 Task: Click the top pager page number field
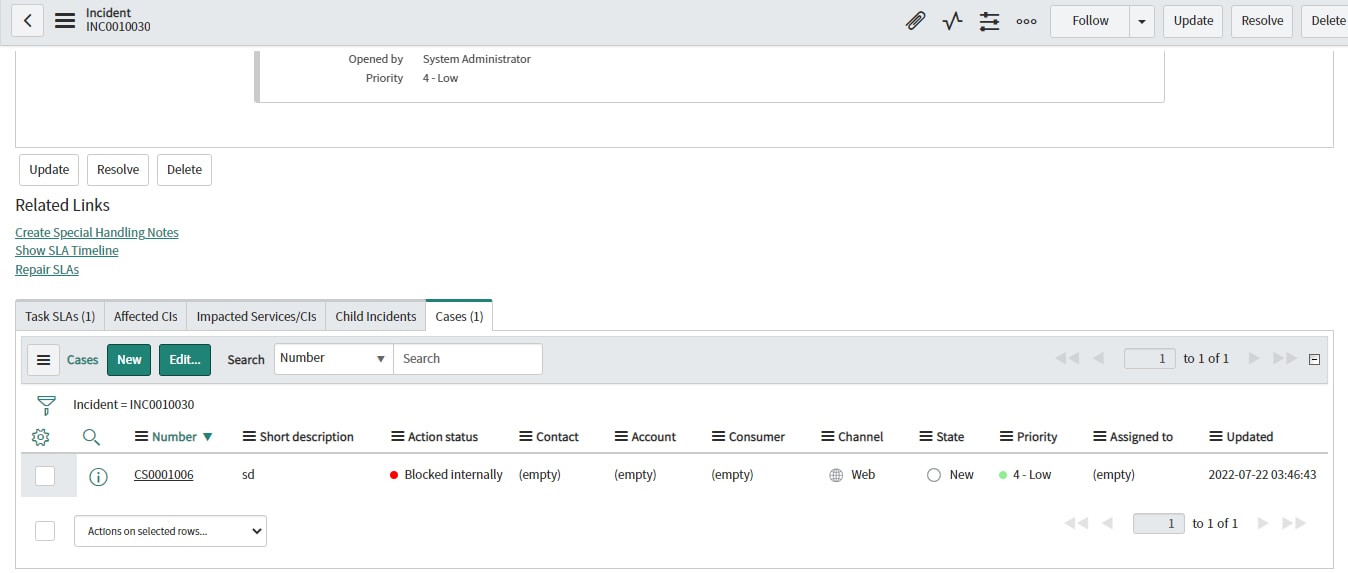[1150, 359]
